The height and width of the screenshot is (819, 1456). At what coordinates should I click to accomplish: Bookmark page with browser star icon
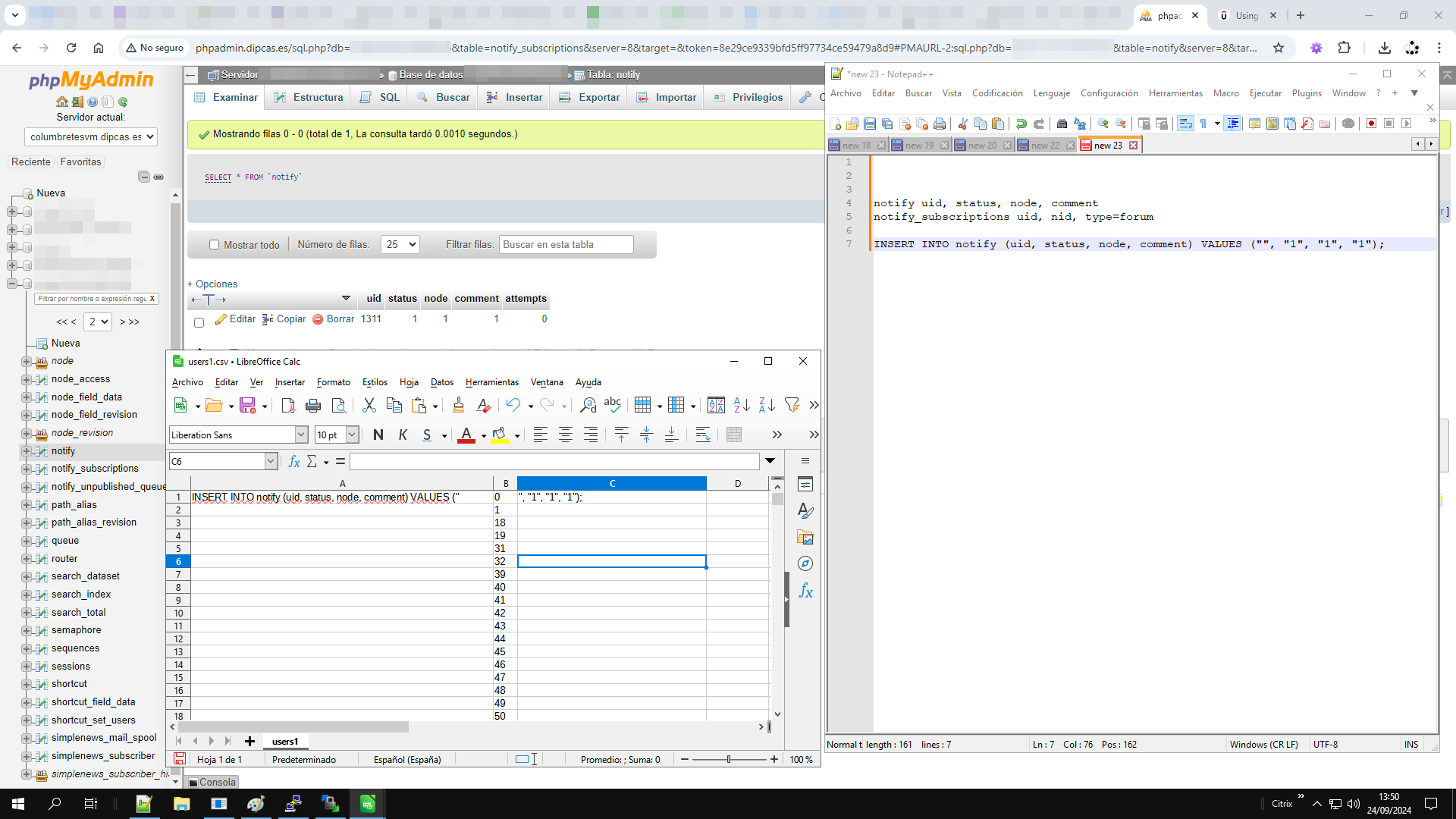point(1279,48)
